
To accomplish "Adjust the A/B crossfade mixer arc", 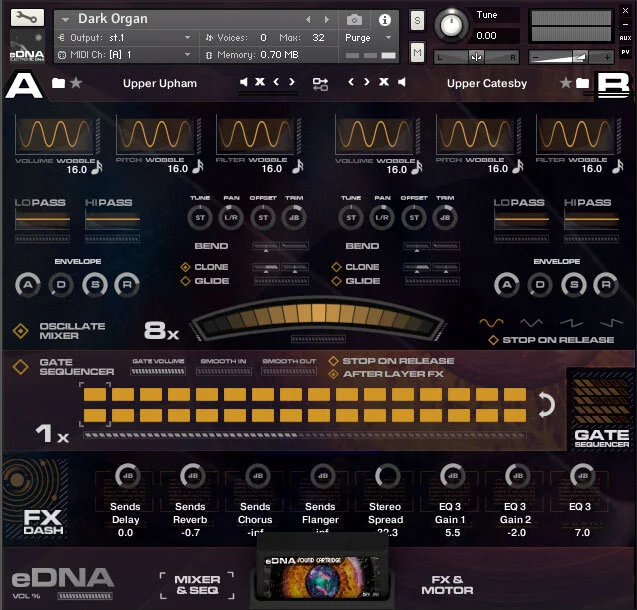I will click(x=319, y=319).
